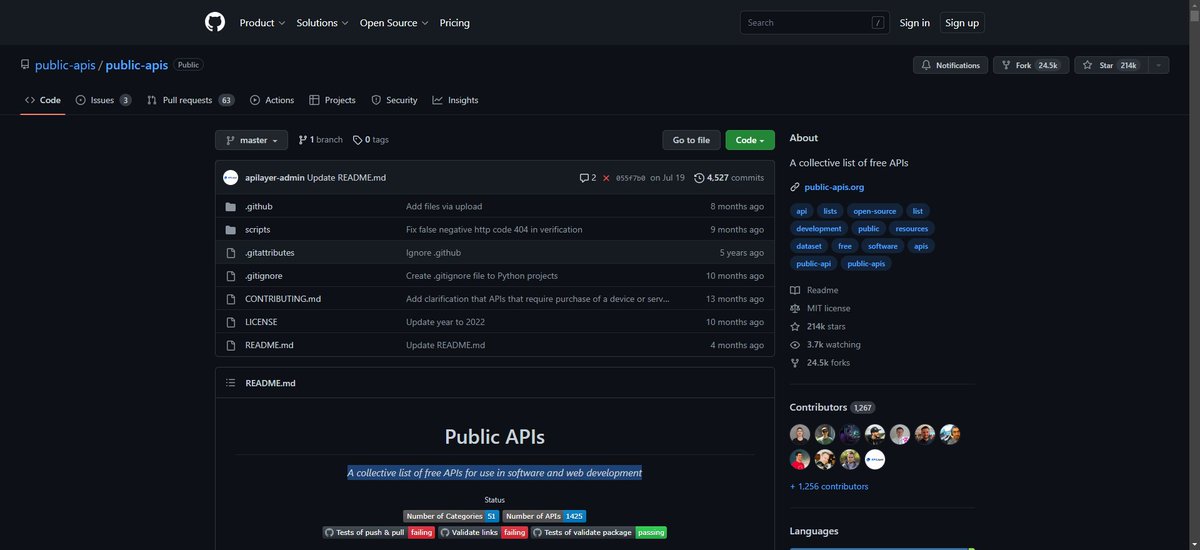Open the .gitattributes file

coord(270,252)
